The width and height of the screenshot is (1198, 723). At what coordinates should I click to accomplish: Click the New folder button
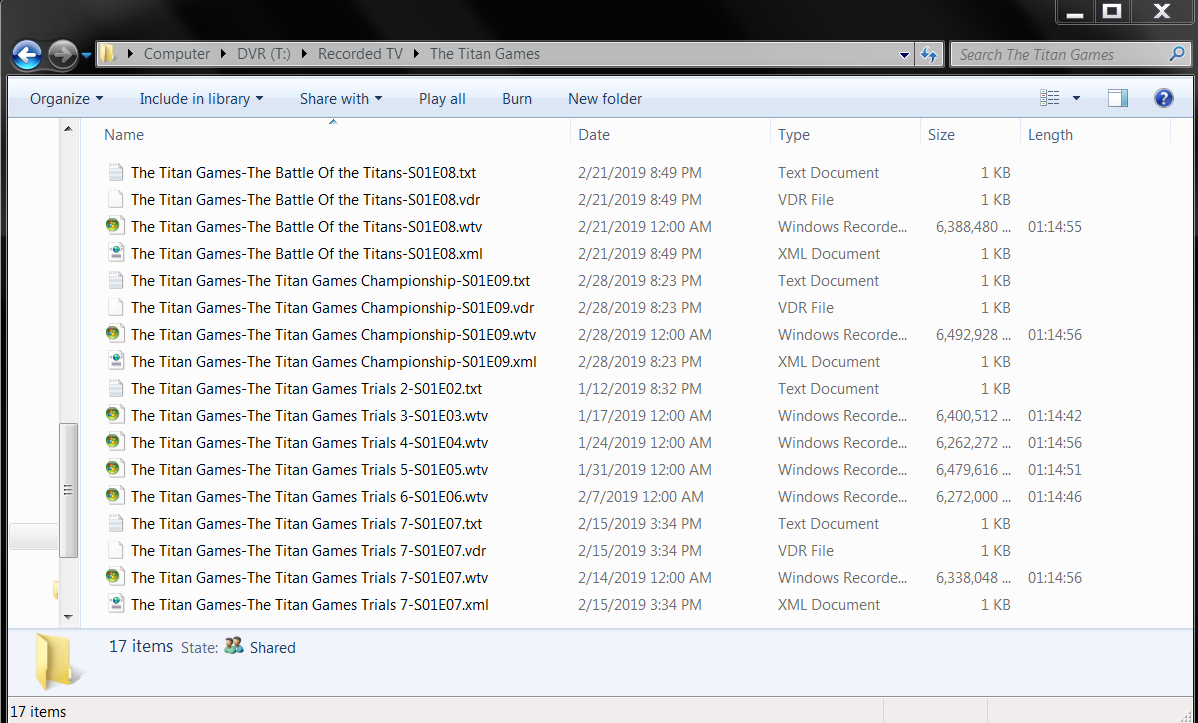tap(605, 98)
